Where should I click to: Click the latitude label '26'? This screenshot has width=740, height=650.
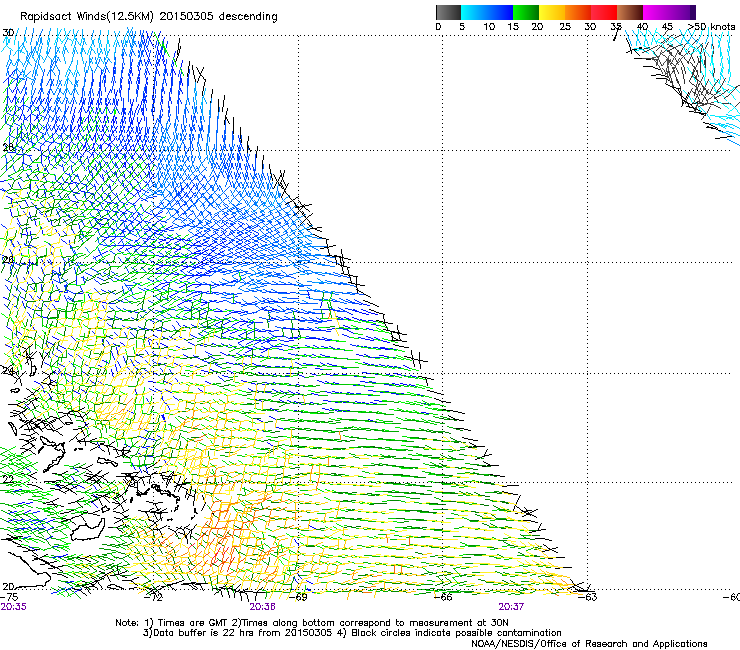coord(8,259)
